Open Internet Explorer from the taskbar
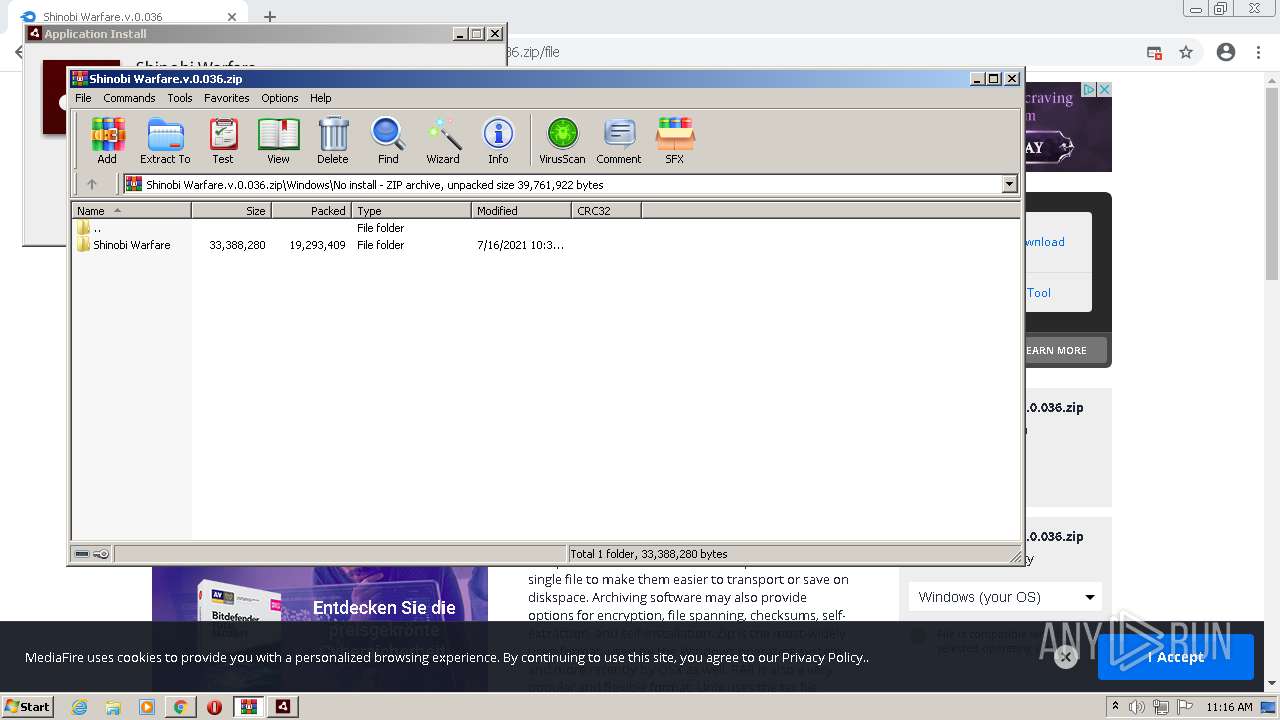 click(79, 707)
